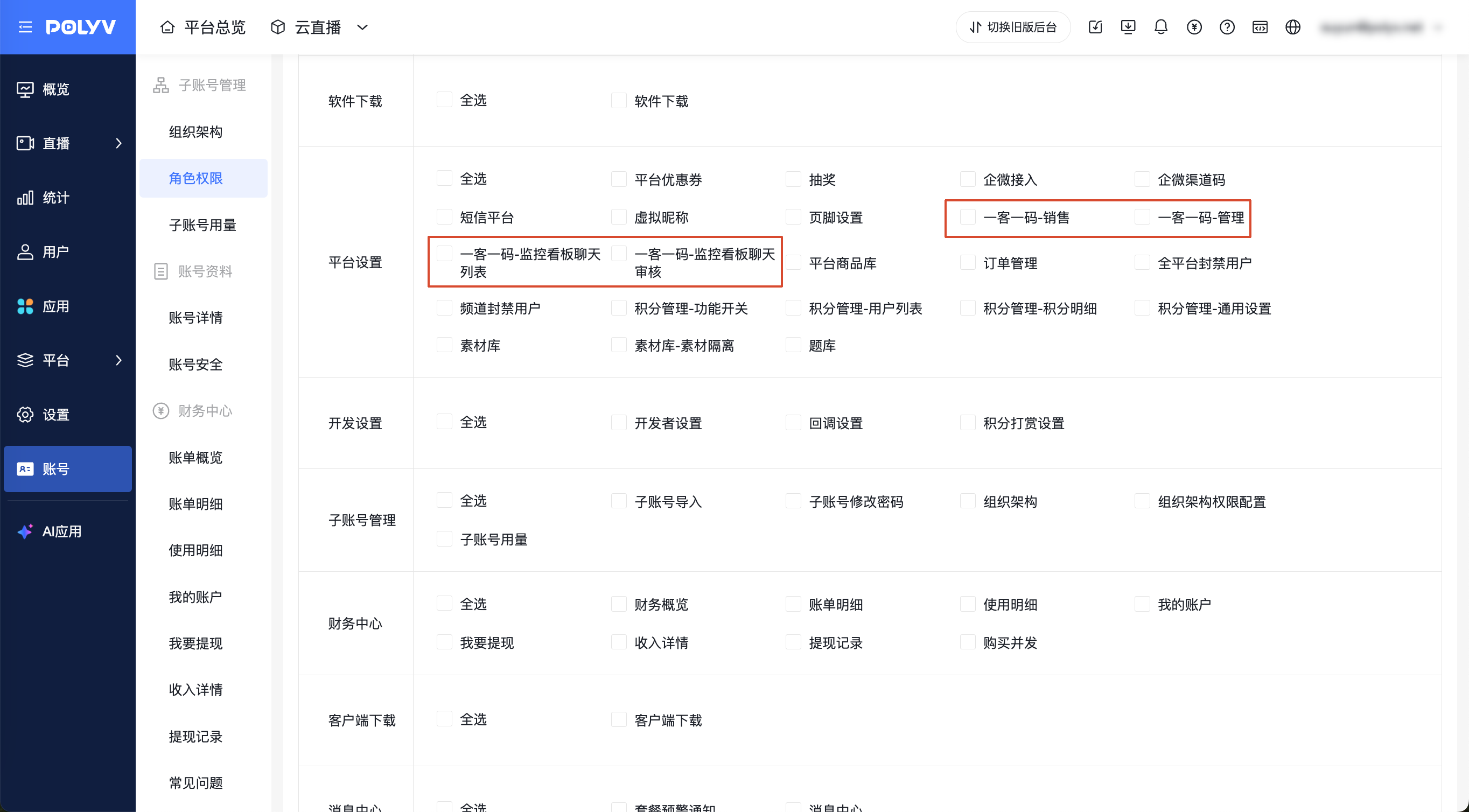Expand the 直播 sidebar submenu arrow
This screenshot has width=1469, height=812.
pyautogui.click(x=118, y=143)
